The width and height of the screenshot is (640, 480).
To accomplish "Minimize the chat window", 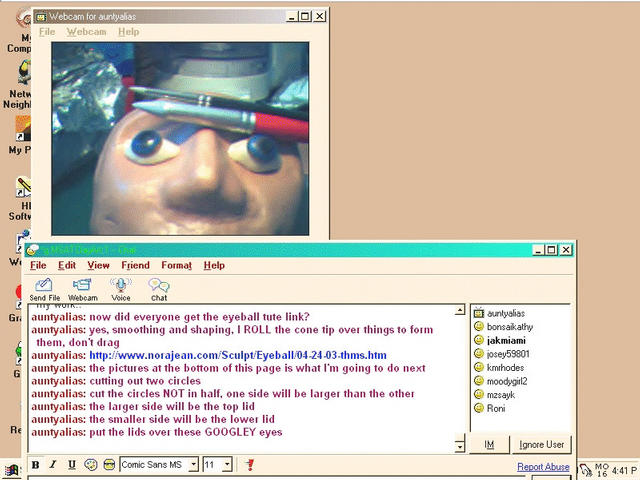I will (x=539, y=250).
